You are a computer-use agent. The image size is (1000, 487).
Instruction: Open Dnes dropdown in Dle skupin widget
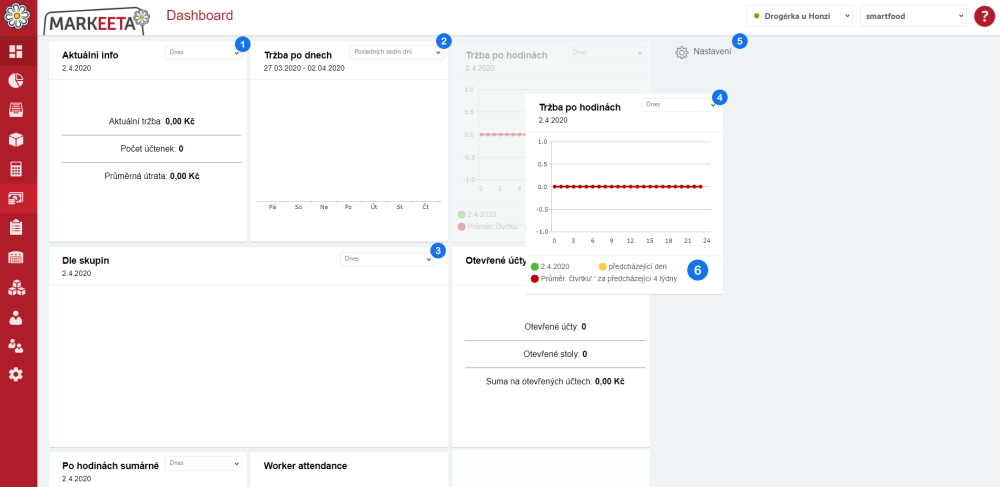[x=387, y=259]
